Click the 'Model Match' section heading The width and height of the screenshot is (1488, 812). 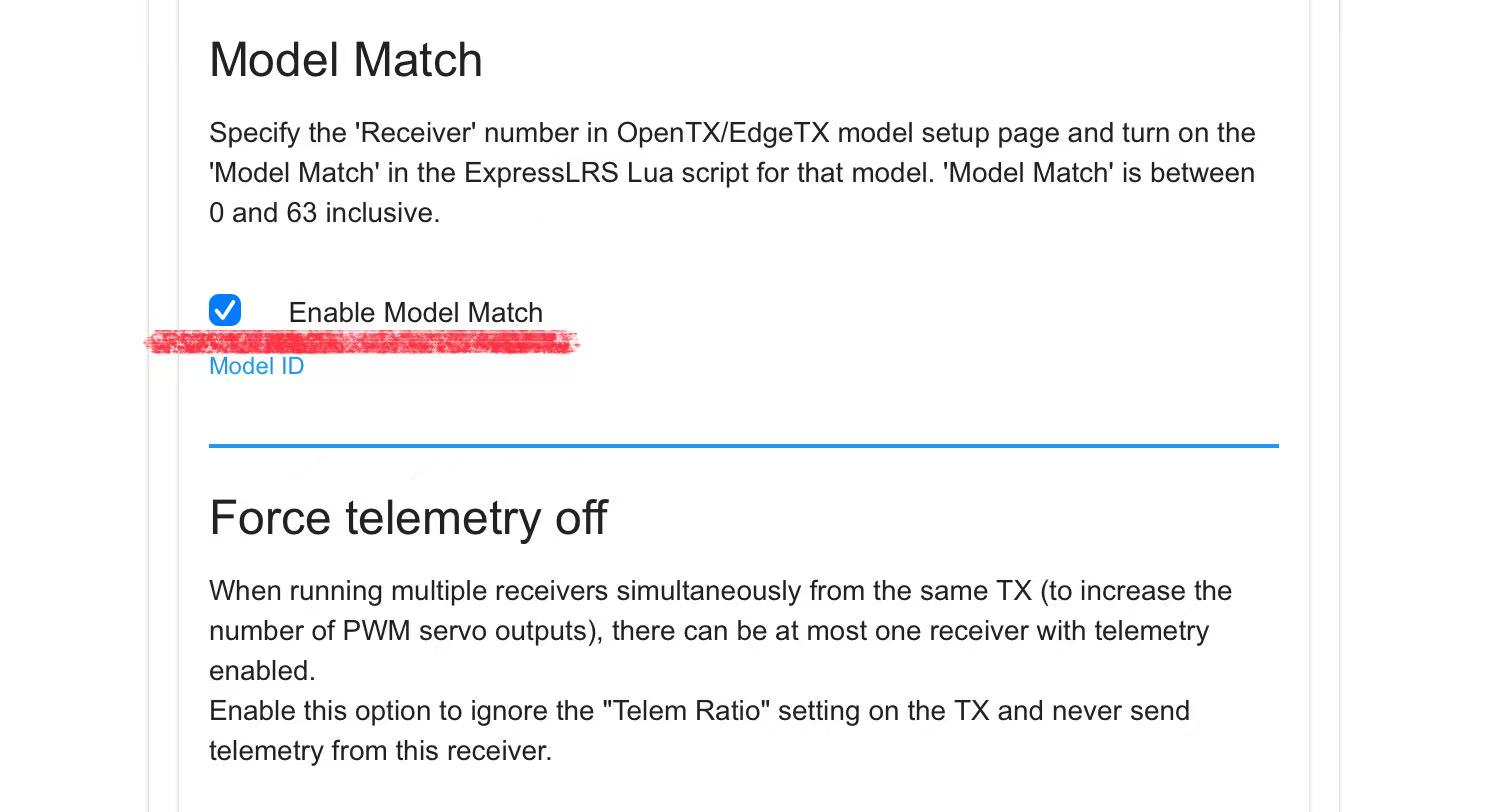pos(346,60)
